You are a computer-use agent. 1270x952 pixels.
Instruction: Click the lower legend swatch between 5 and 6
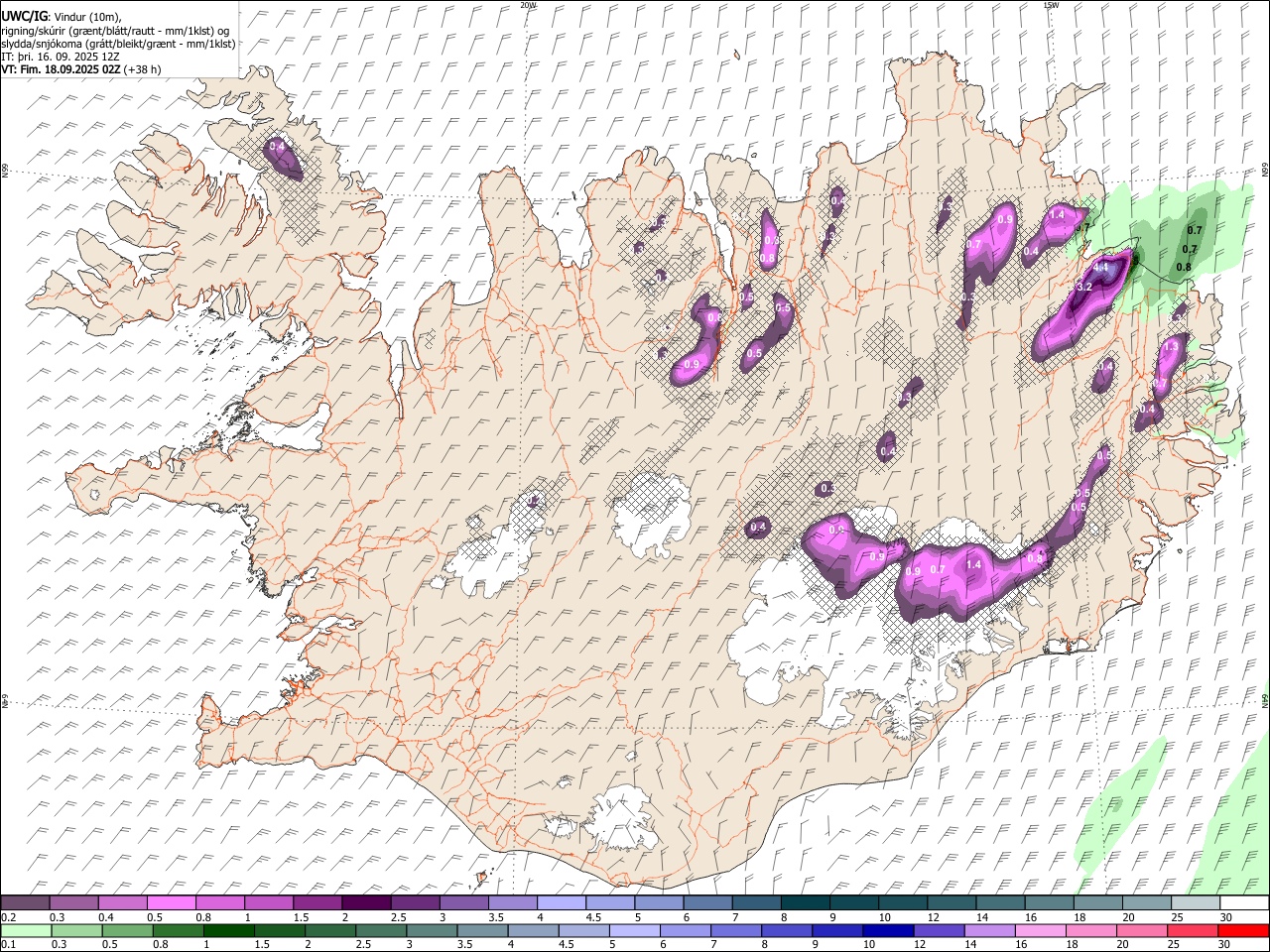click(x=634, y=930)
